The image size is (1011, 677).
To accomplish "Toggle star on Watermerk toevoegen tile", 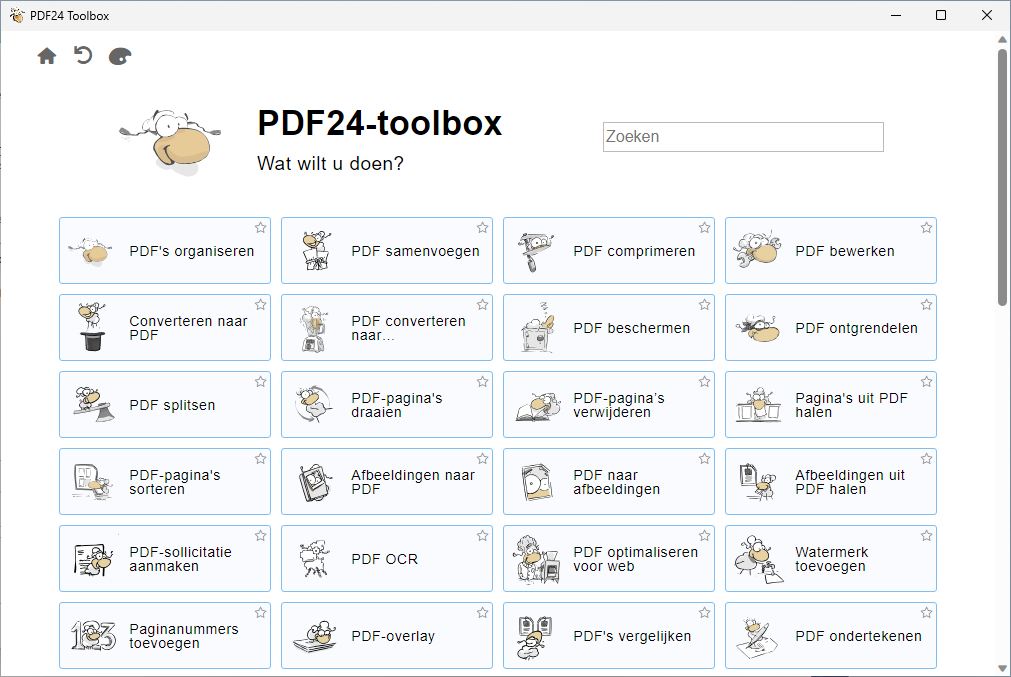I will pyautogui.click(x=927, y=536).
